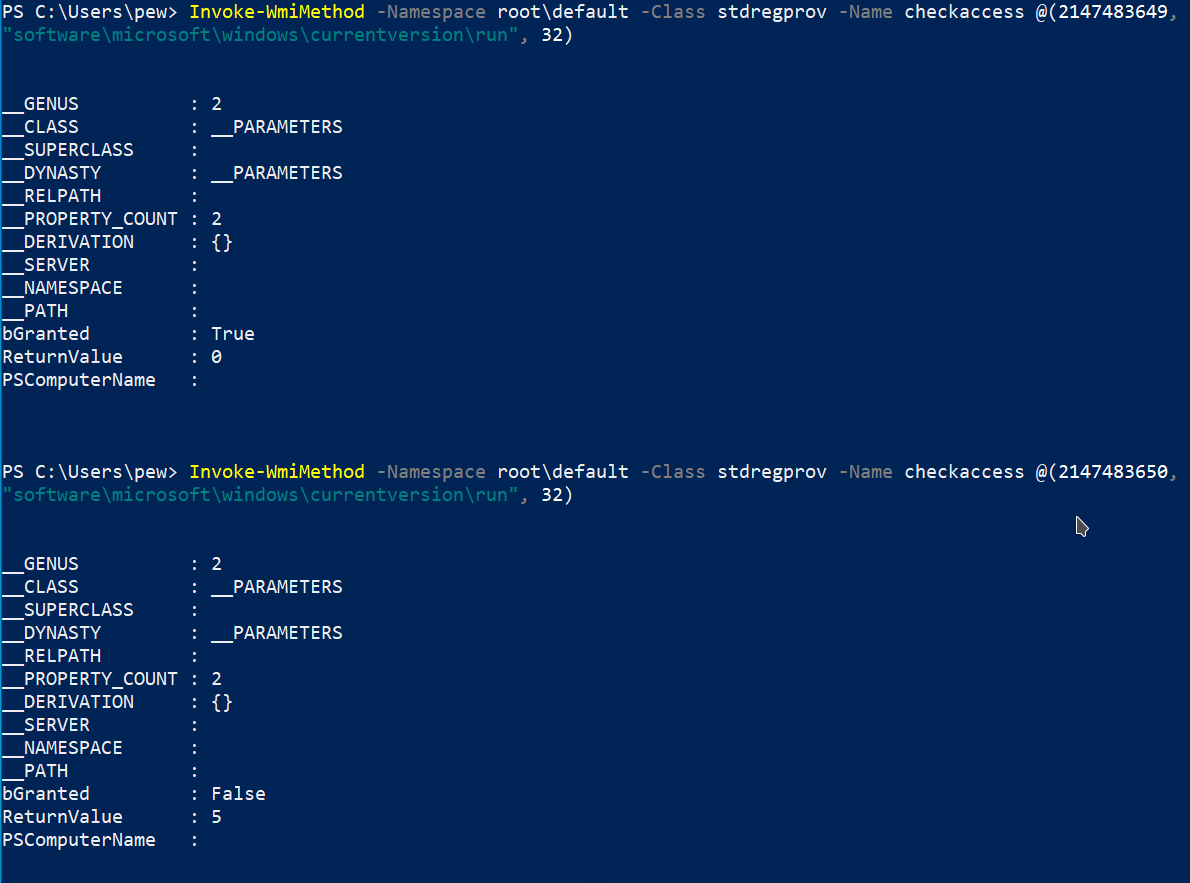Click the first Invoke-WmiMethod command text

pyautogui.click(x=277, y=12)
